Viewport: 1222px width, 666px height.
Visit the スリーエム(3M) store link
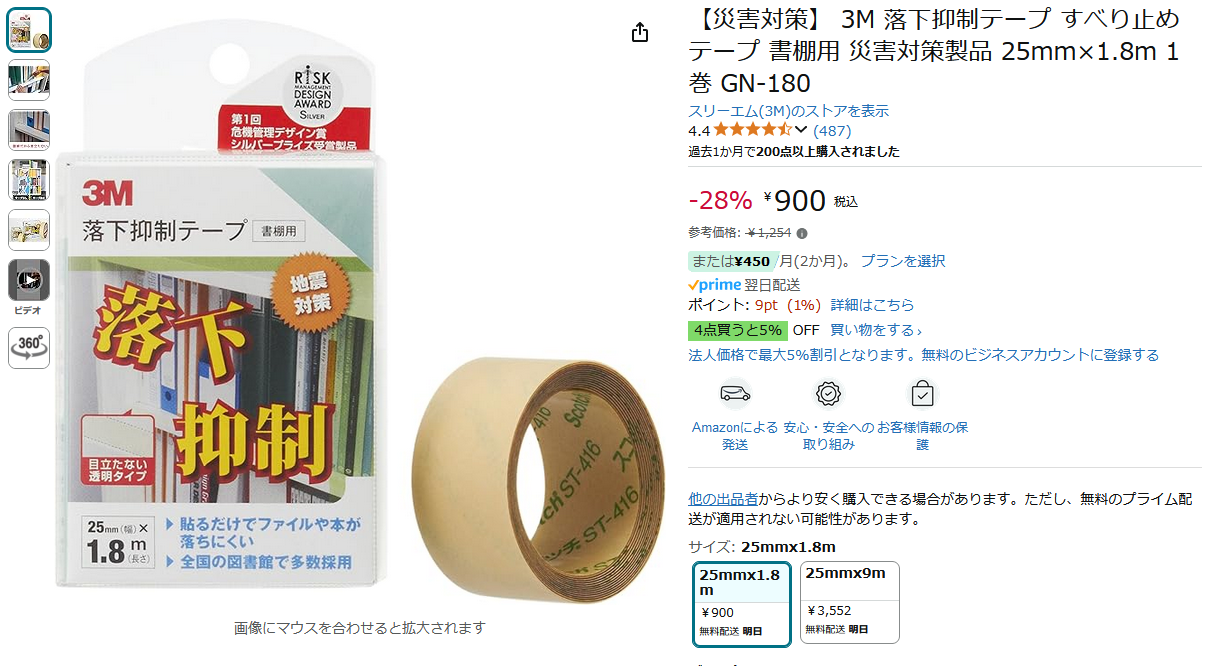(788, 111)
